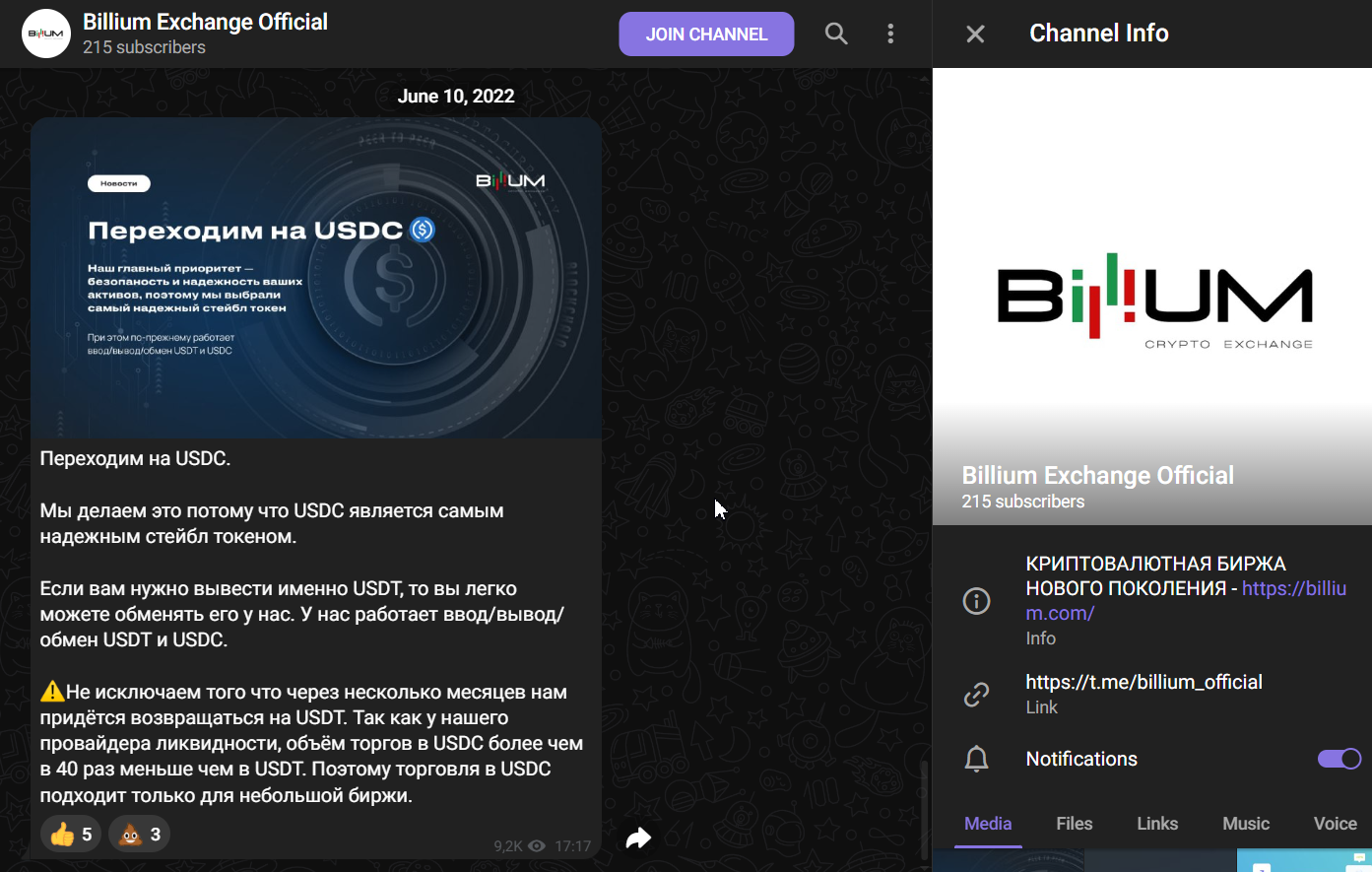Join the Billium Exchange Official channel
The width and height of the screenshot is (1372, 872).
706,34
